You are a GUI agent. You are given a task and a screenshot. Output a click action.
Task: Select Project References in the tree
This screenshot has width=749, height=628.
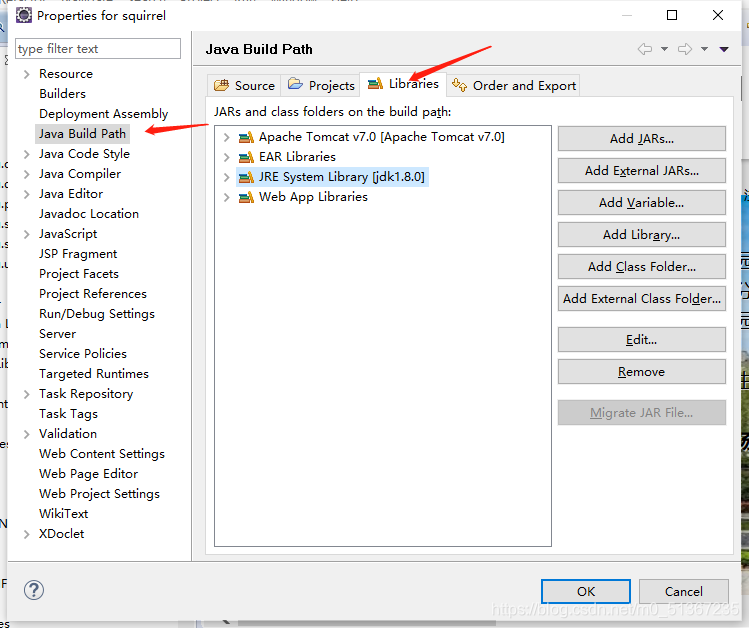point(93,294)
